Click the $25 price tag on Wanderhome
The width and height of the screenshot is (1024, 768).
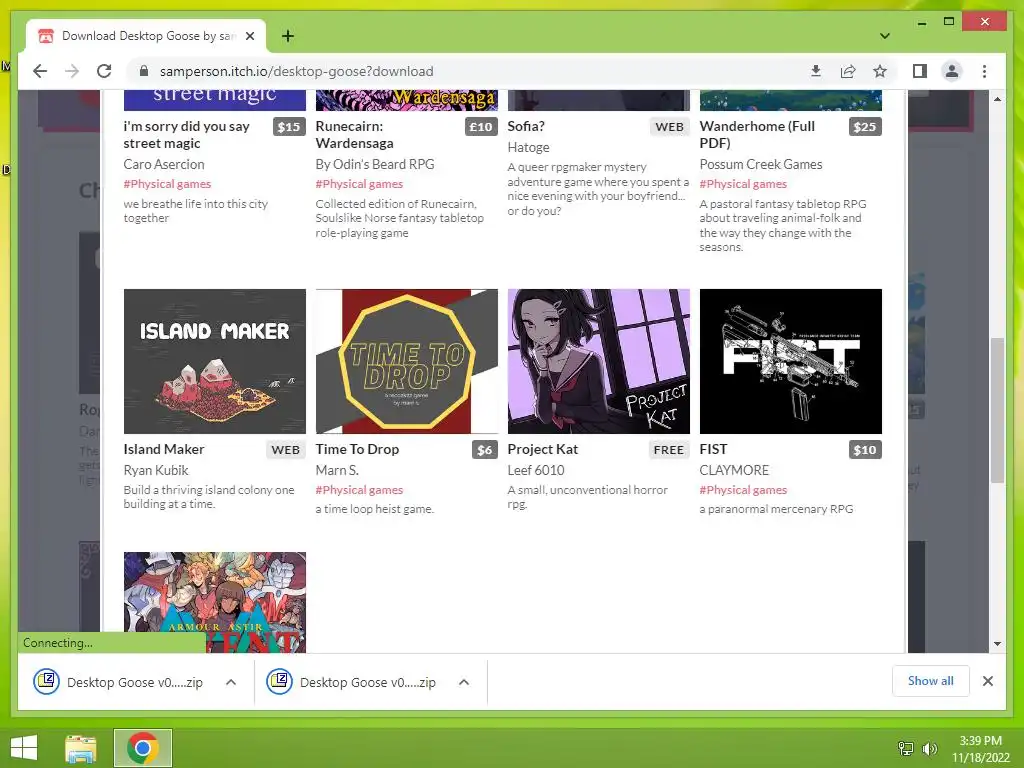coord(865,127)
